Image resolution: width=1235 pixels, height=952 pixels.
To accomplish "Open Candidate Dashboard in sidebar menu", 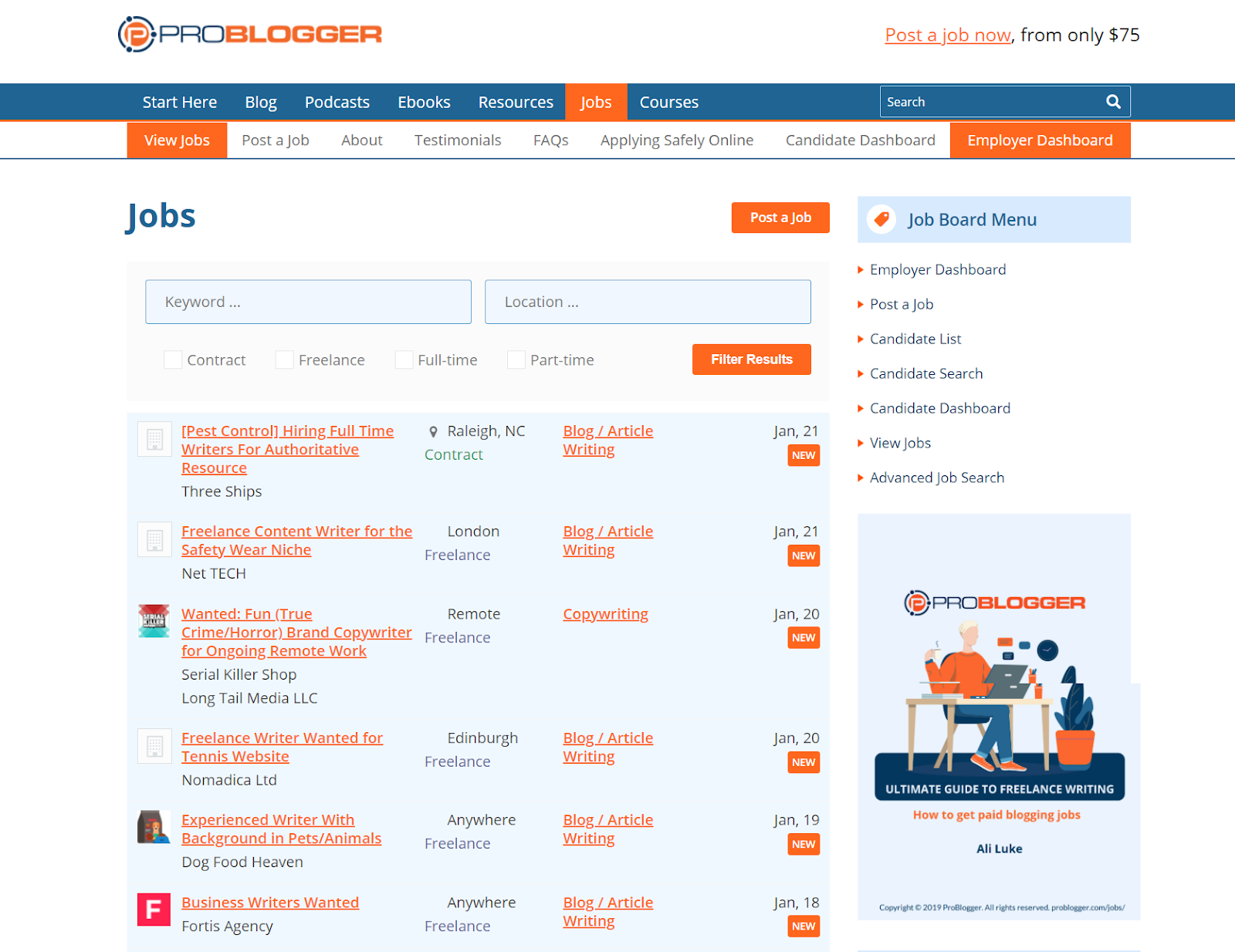I will [940, 408].
